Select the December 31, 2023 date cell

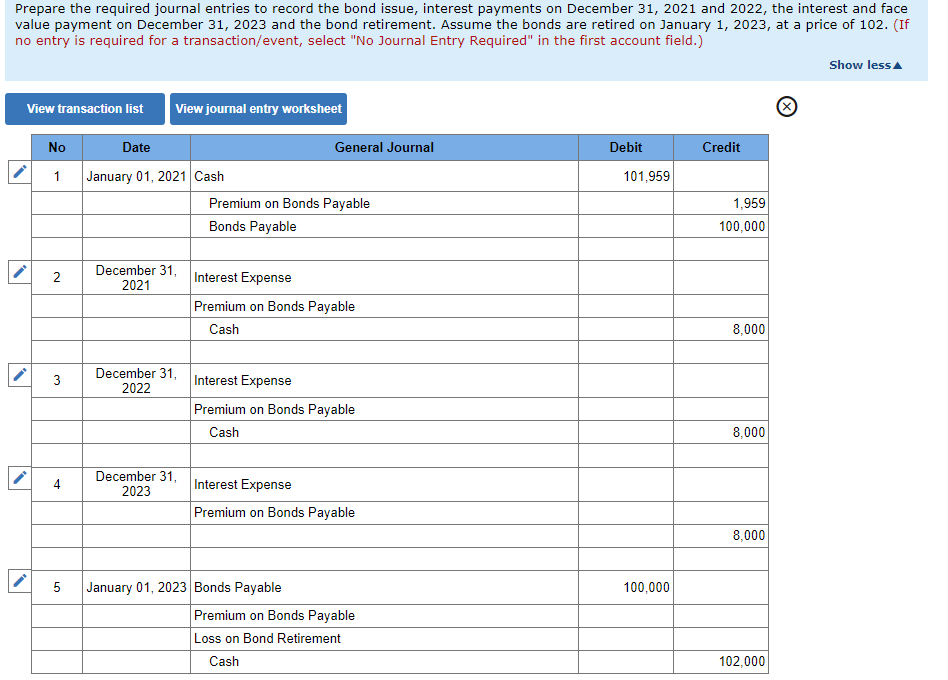pos(136,484)
